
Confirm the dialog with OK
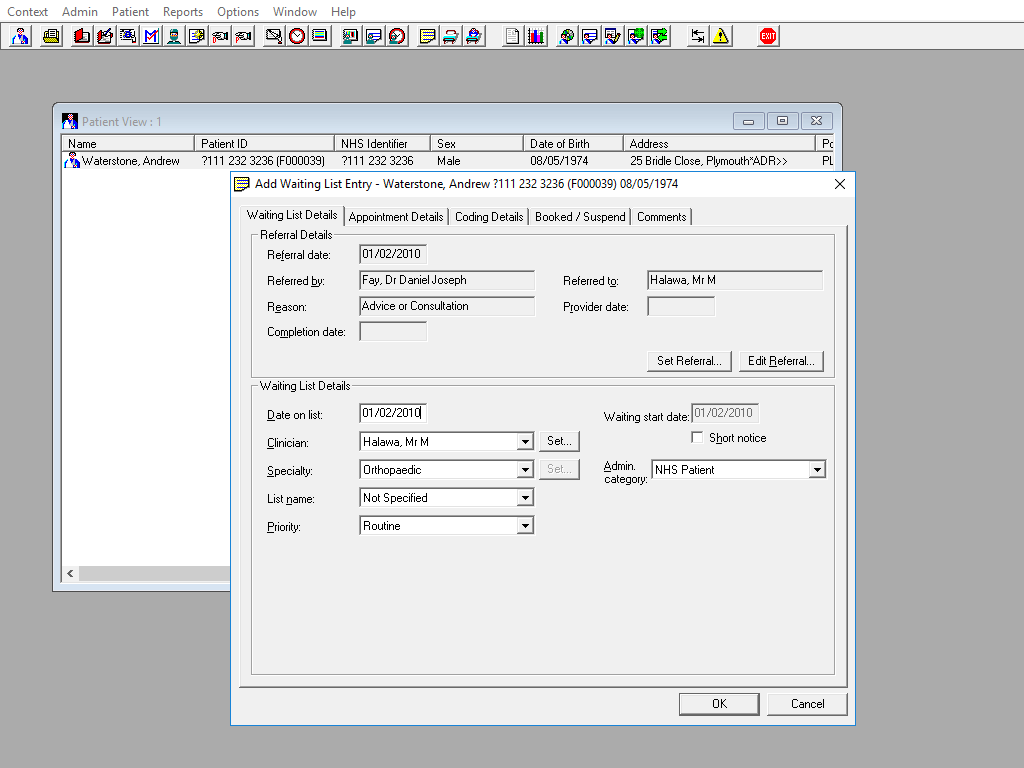(719, 704)
